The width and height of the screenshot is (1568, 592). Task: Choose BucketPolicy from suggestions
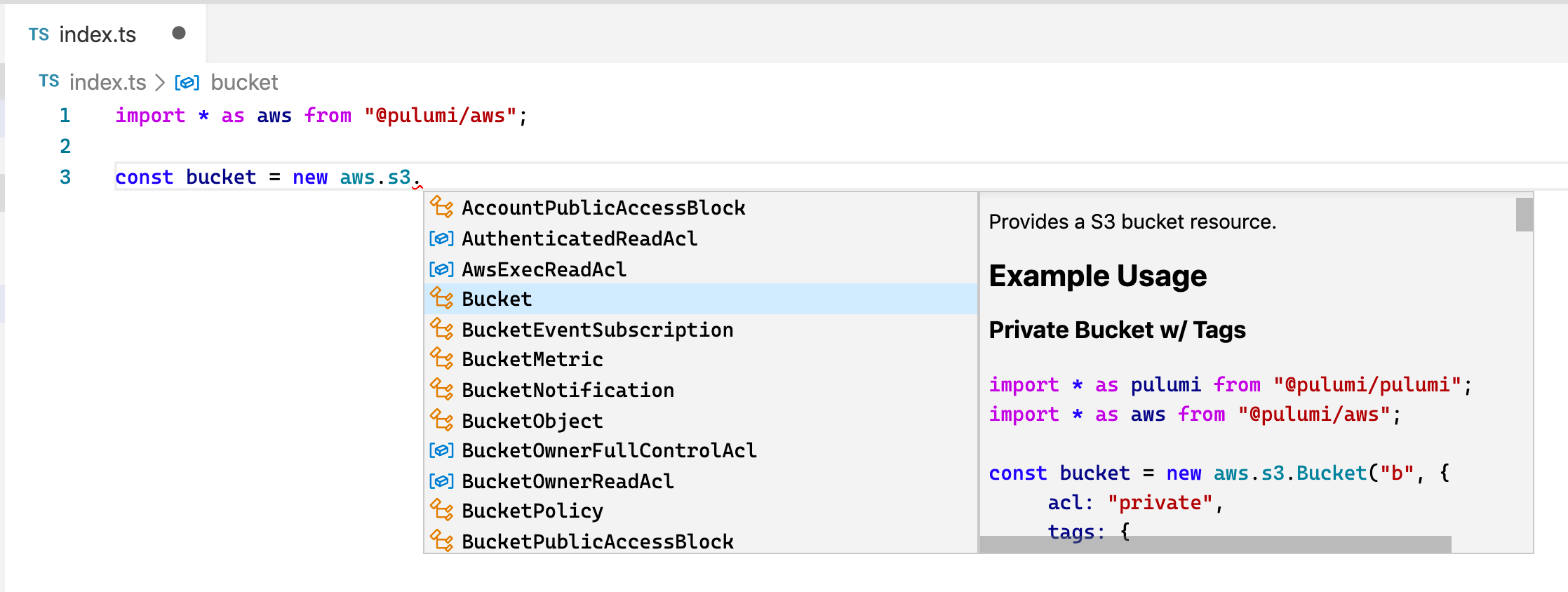pyautogui.click(x=701, y=511)
